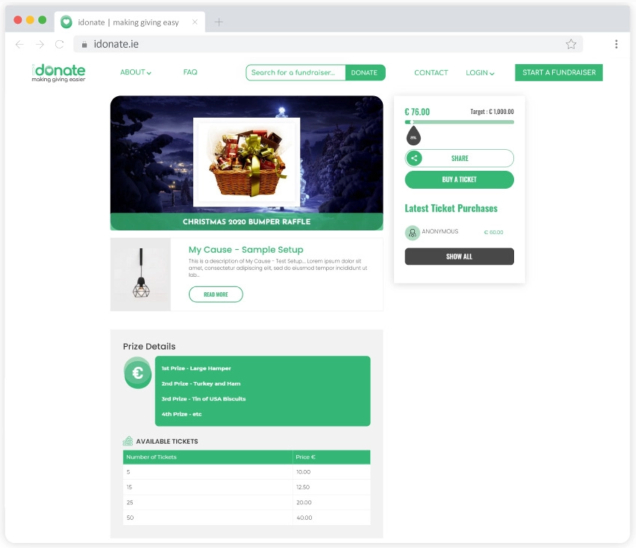
Task: Click the SHOW ALL purchases button
Action: [459, 256]
